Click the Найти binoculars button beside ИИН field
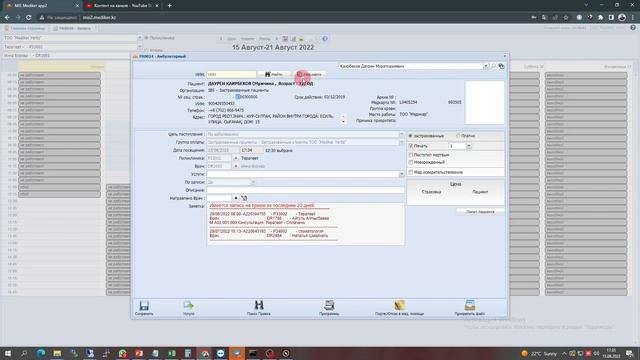 pos(274,74)
